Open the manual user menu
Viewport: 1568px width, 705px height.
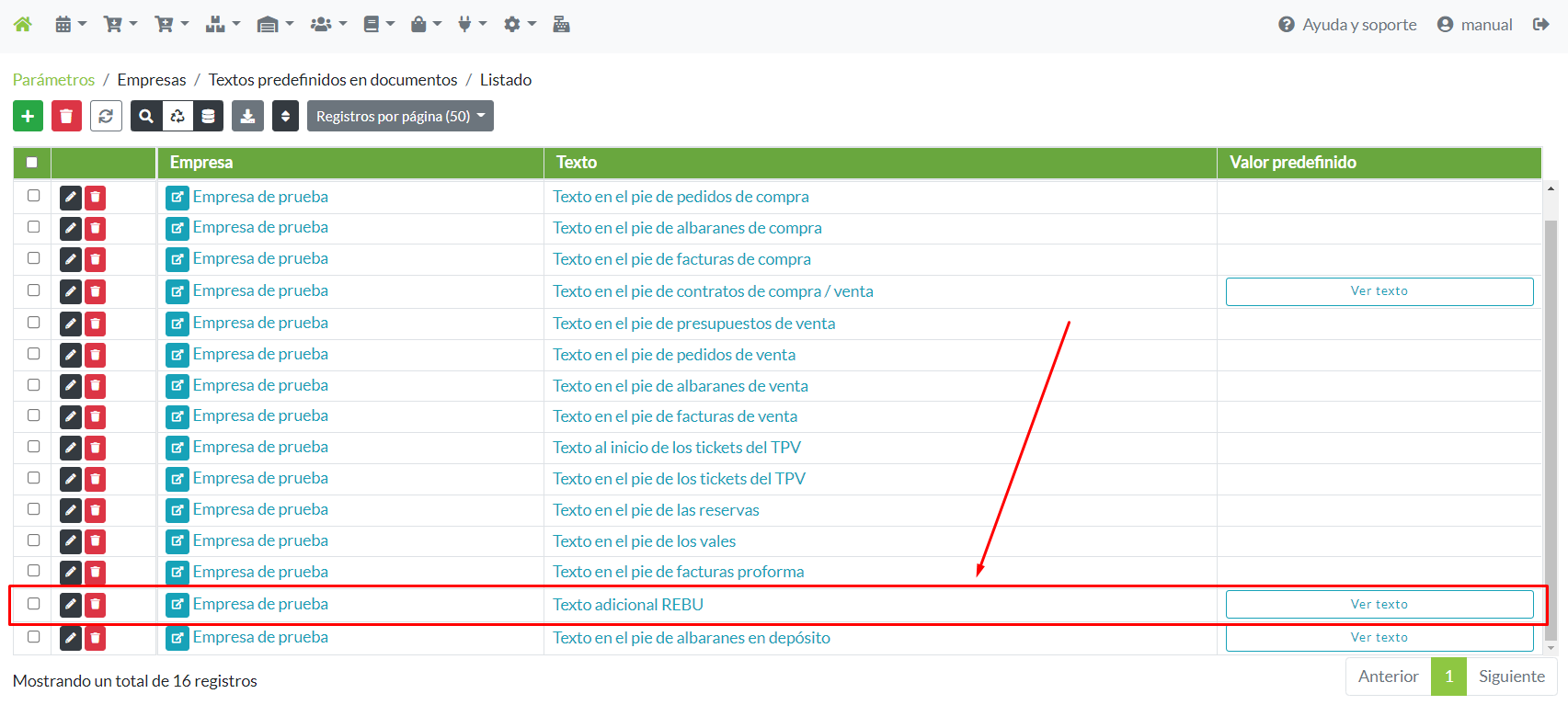click(1474, 25)
